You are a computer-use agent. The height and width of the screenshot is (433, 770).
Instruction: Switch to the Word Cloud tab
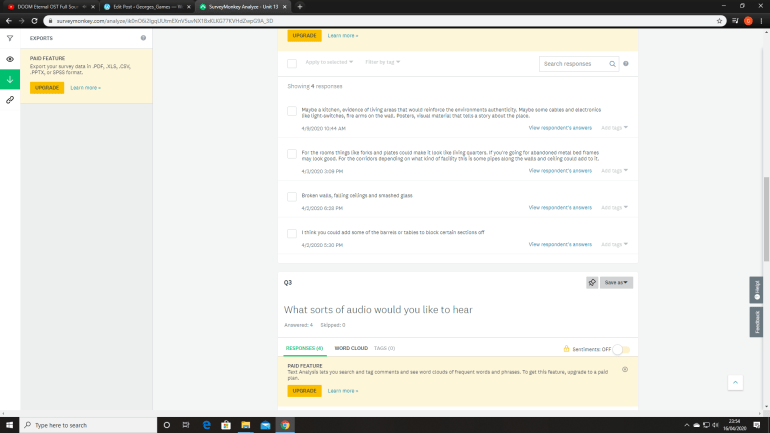351,348
